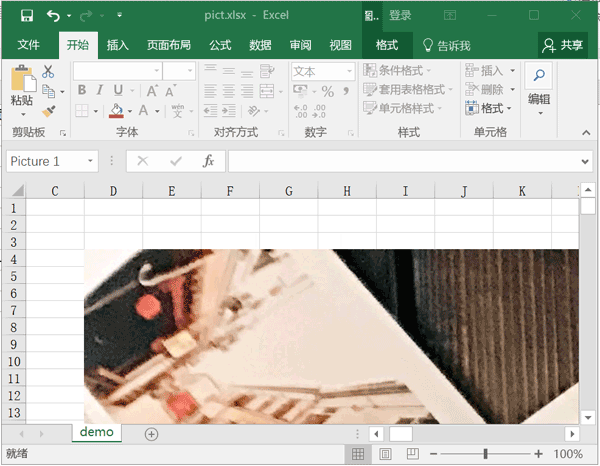Viewport: 600px width, 466px height.
Task: Click the Insert Function fx icon
Action: [208, 161]
